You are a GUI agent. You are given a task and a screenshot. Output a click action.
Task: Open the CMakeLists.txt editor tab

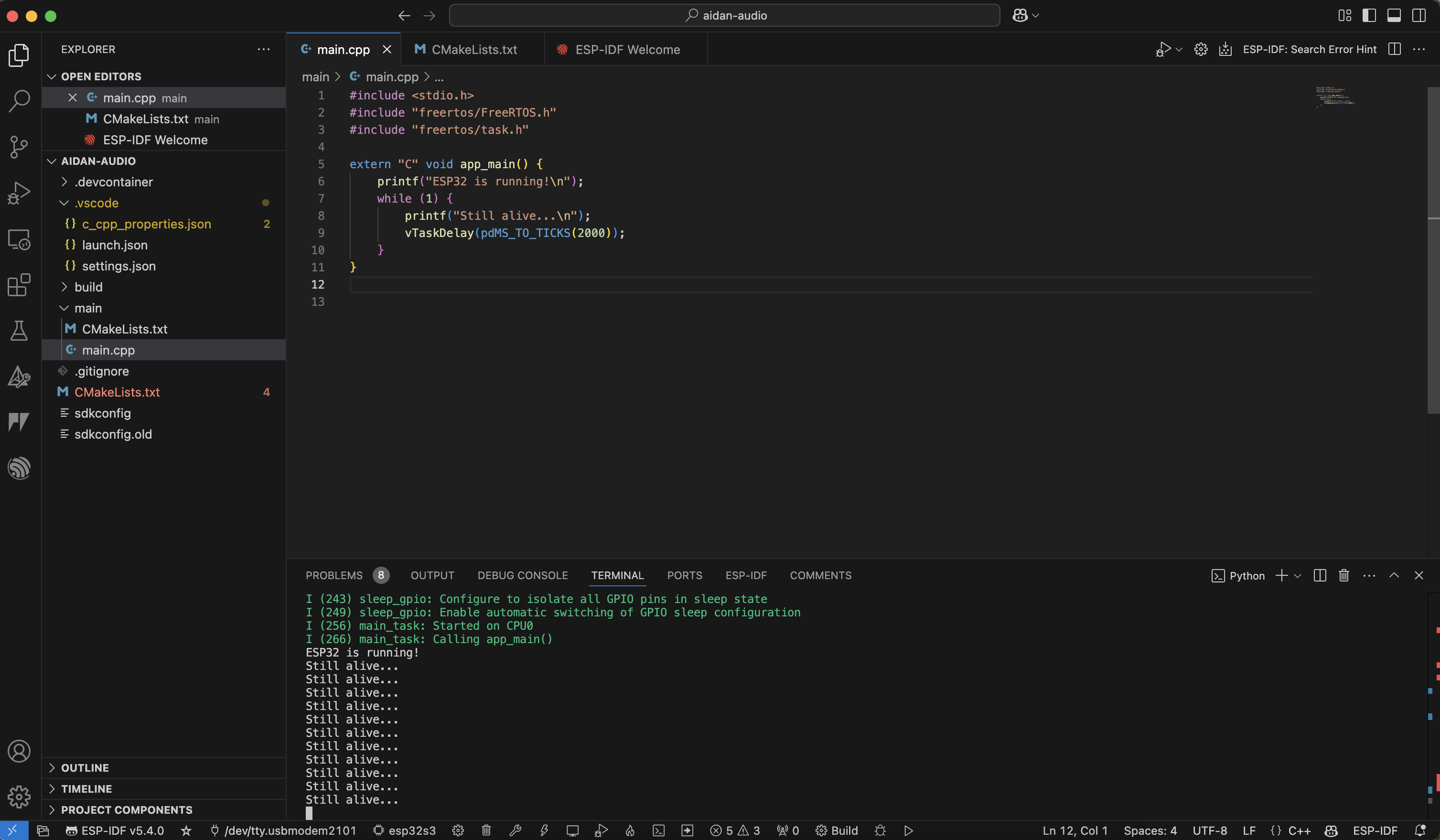pos(474,50)
